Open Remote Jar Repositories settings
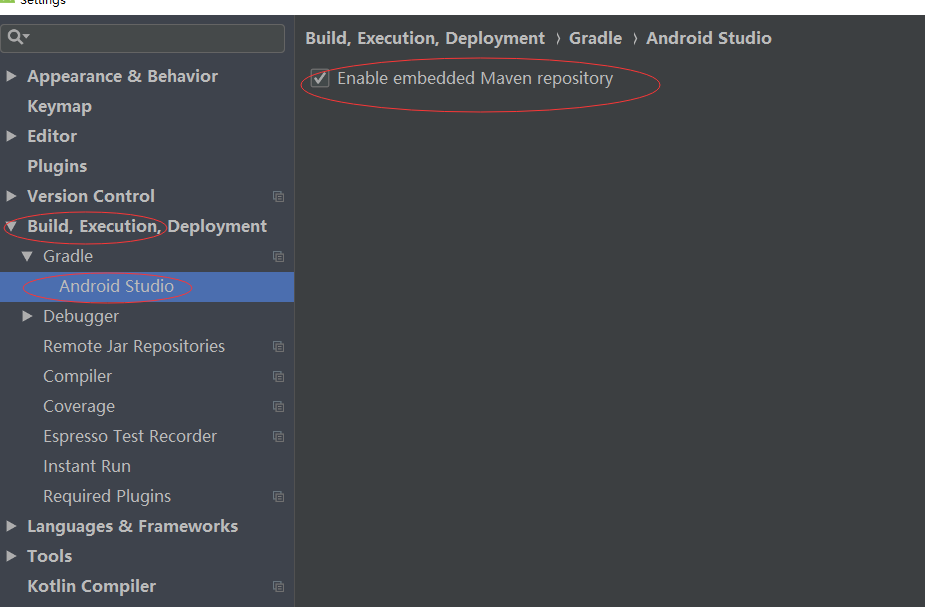Image resolution: width=925 pixels, height=607 pixels. click(134, 346)
